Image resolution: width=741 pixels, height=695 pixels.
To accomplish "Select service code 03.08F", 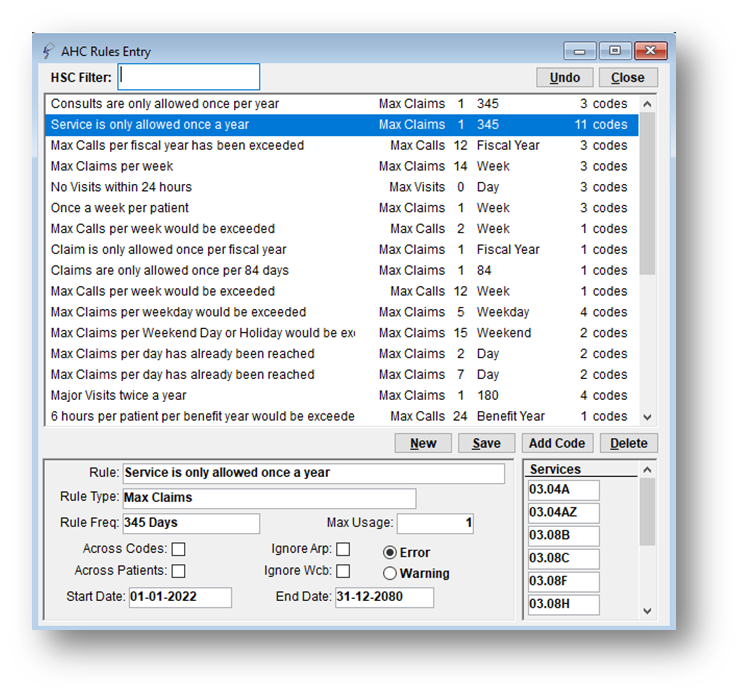I will point(564,582).
